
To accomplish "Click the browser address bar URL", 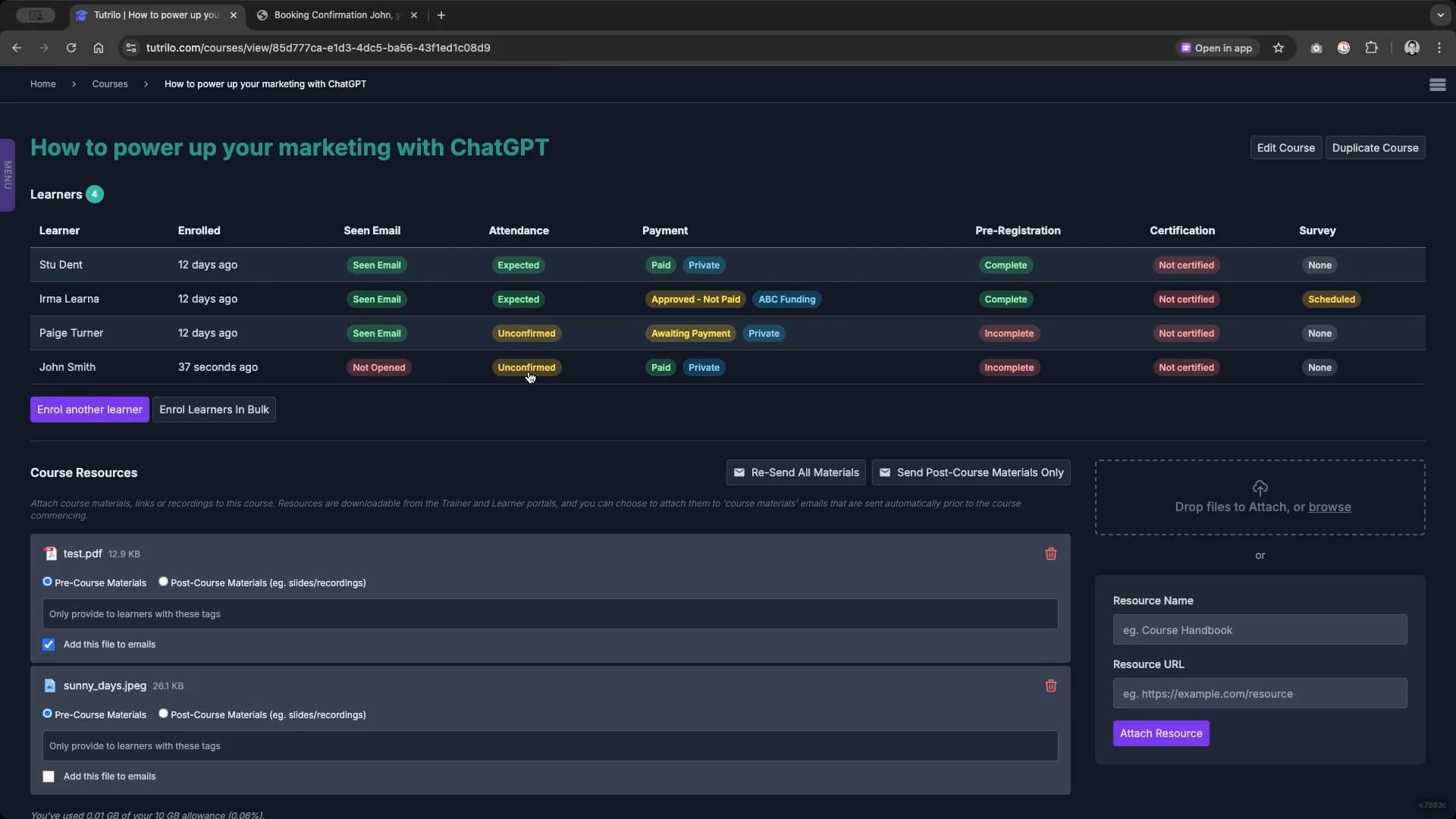I will click(x=318, y=48).
